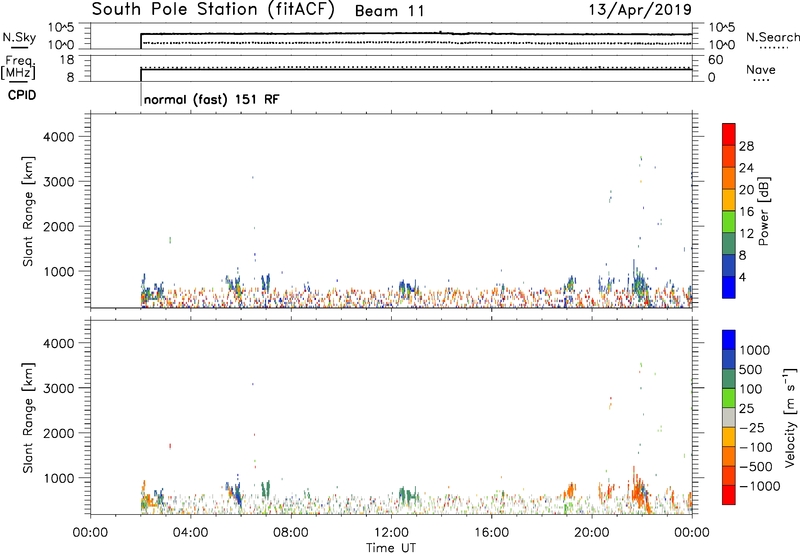Click 'Slant Range [km]' label of velocity panel
Screen dimensions: 800x554
(x=28, y=418)
